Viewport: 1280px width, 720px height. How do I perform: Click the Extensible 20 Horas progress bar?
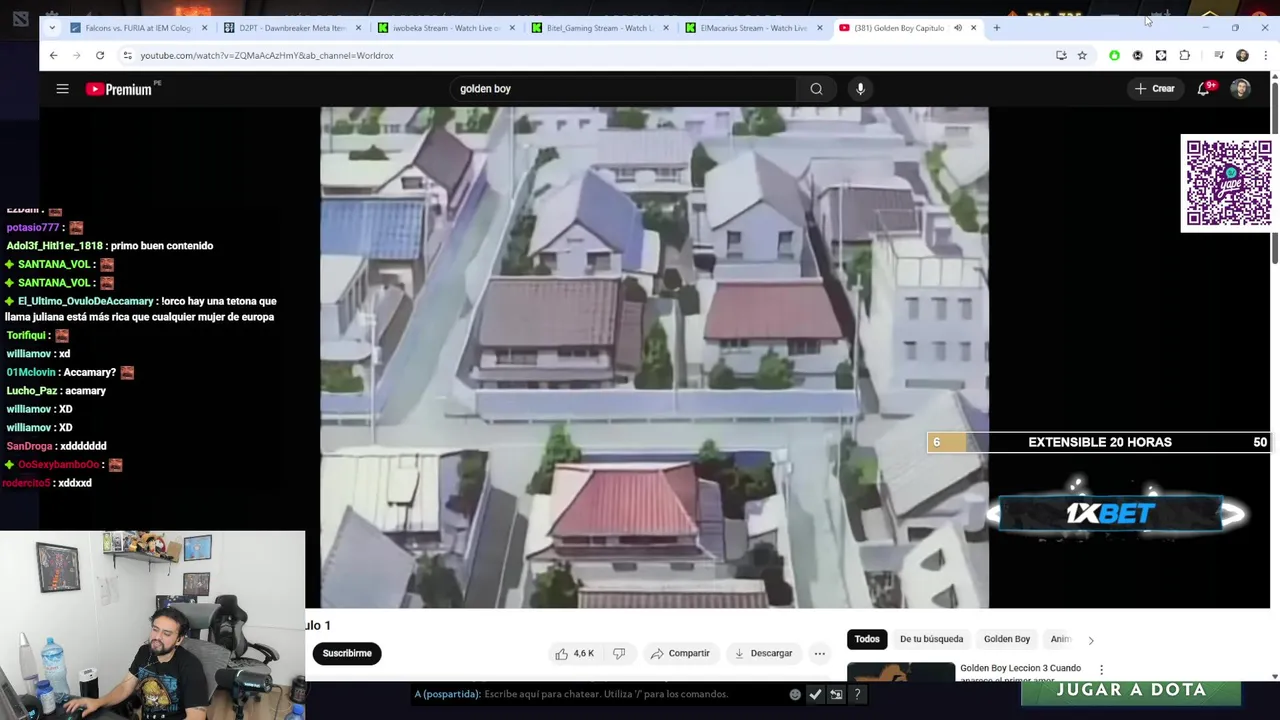pyautogui.click(x=1099, y=442)
